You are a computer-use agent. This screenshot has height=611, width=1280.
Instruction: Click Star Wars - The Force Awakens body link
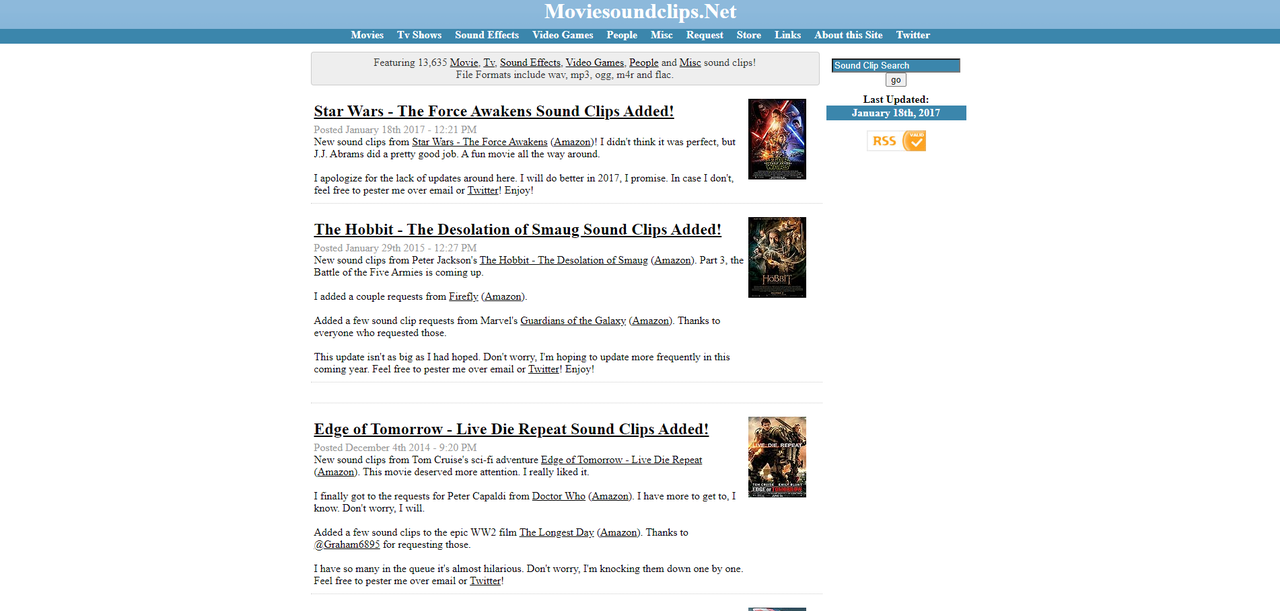pyautogui.click(x=480, y=142)
